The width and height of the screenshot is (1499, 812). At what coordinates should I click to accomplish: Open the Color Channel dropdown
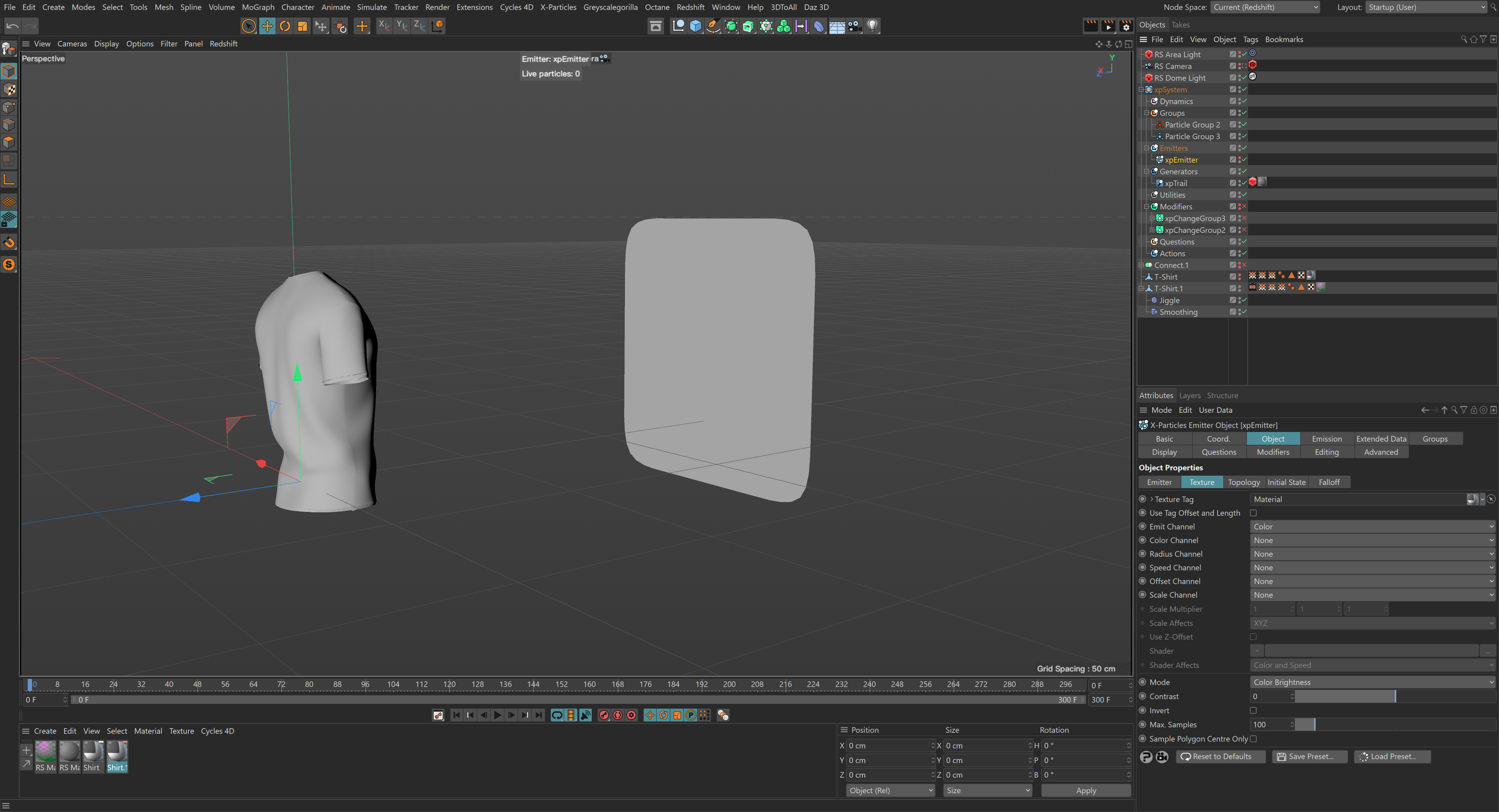[1372, 540]
